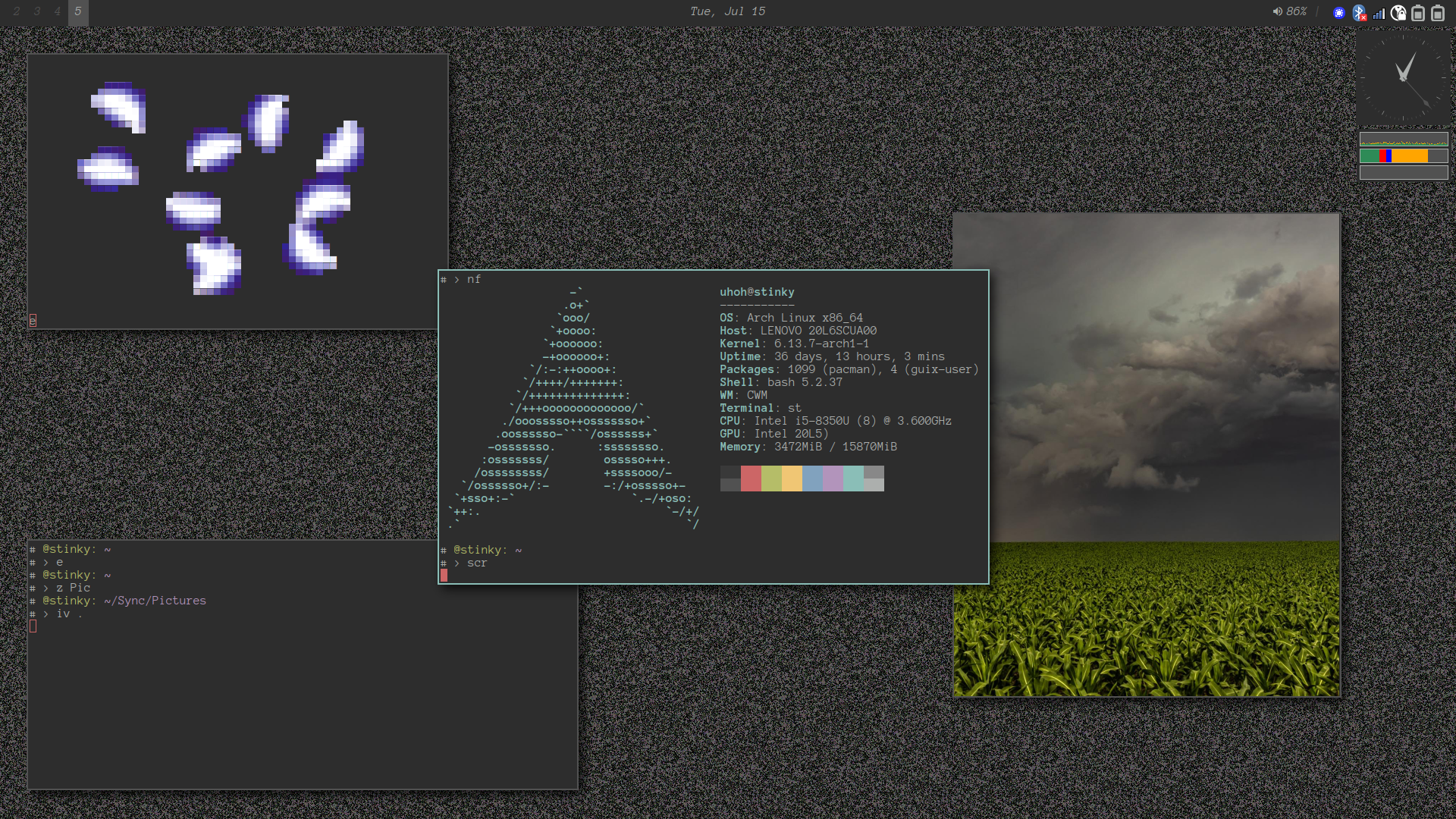1456x819 pixels.
Task: Click the small red cursor in the petals window
Action: (33, 321)
